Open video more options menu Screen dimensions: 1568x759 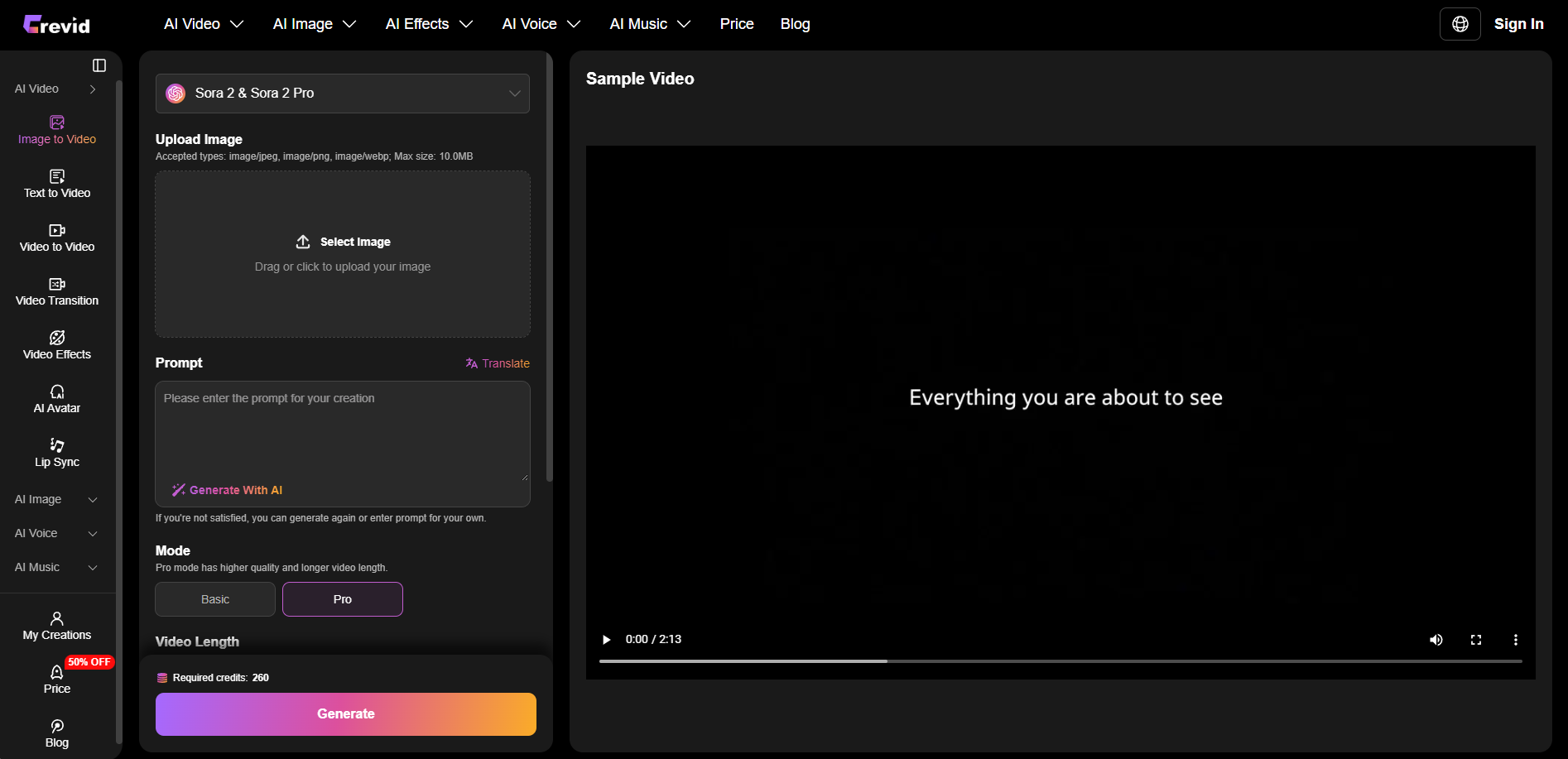click(x=1516, y=640)
